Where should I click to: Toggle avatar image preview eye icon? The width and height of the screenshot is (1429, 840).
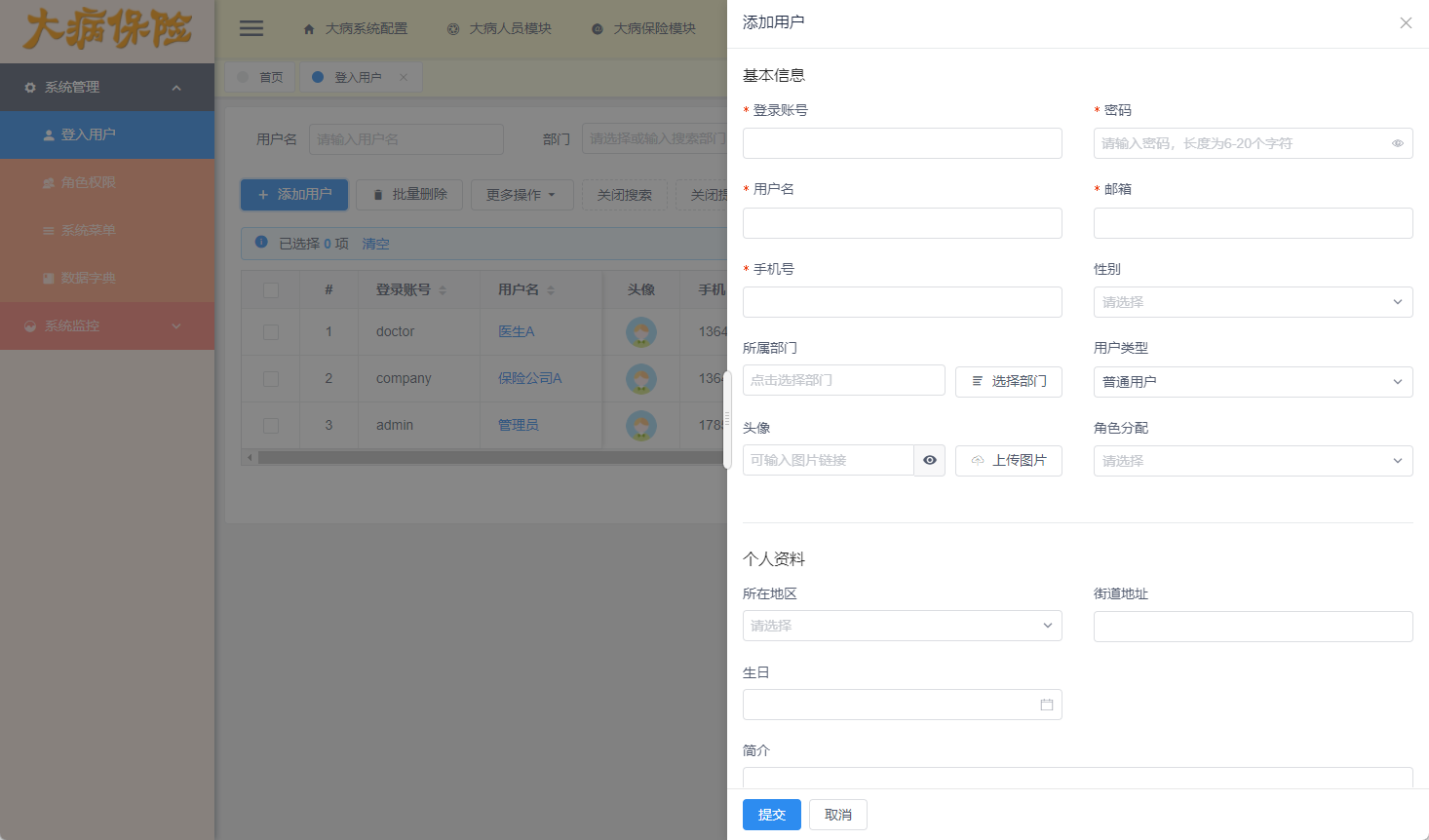click(929, 460)
